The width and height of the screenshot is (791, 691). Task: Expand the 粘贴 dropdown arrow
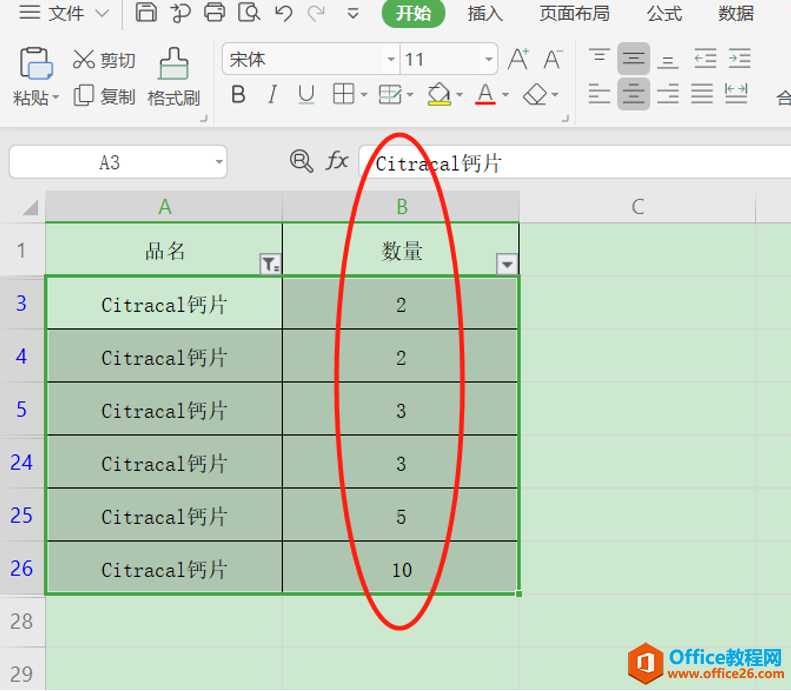click(55, 97)
